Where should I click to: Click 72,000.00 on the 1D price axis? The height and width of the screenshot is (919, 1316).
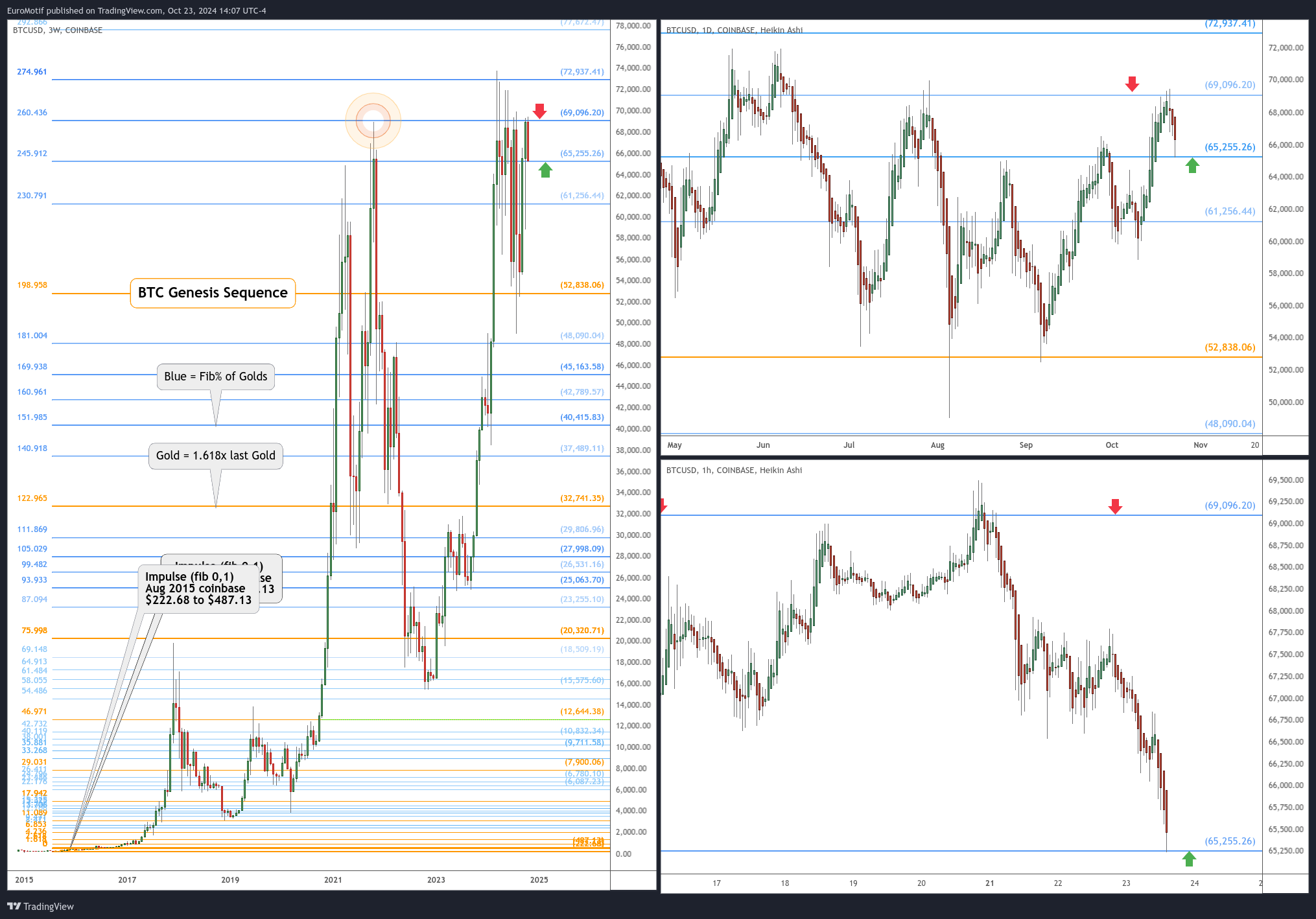click(1286, 48)
